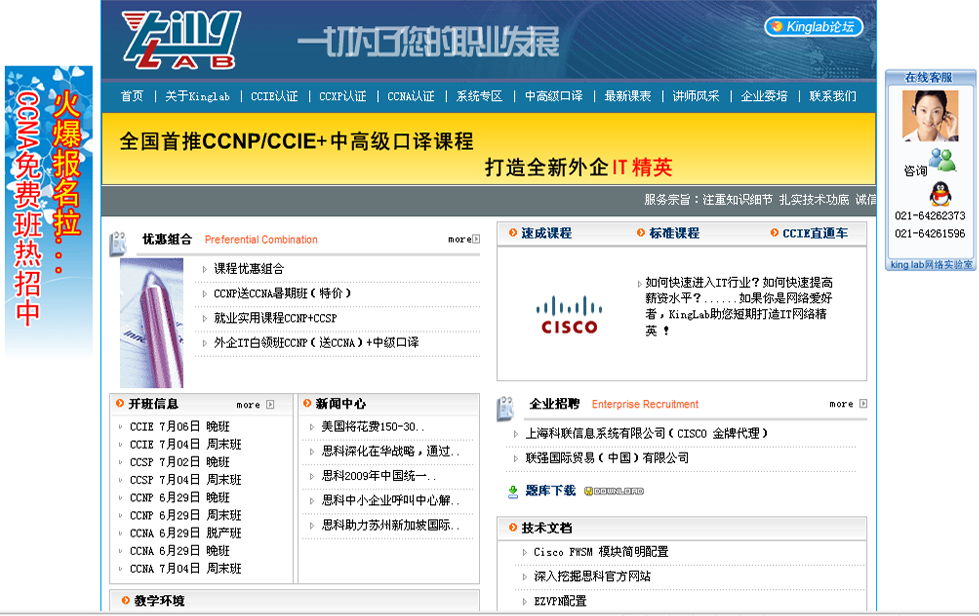Click the Cisco logo image
The image size is (979, 616).
pyautogui.click(x=569, y=315)
